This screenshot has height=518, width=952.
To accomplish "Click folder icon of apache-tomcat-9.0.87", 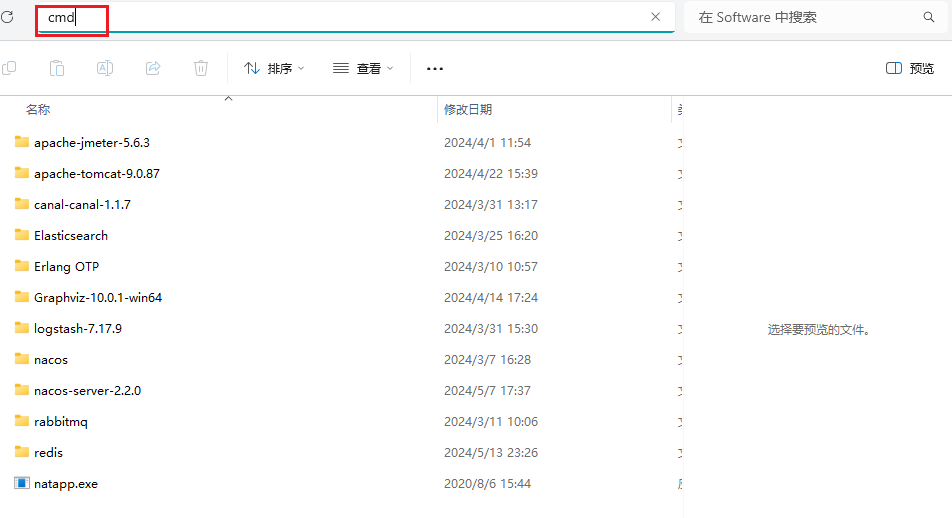I will pyautogui.click(x=22, y=172).
